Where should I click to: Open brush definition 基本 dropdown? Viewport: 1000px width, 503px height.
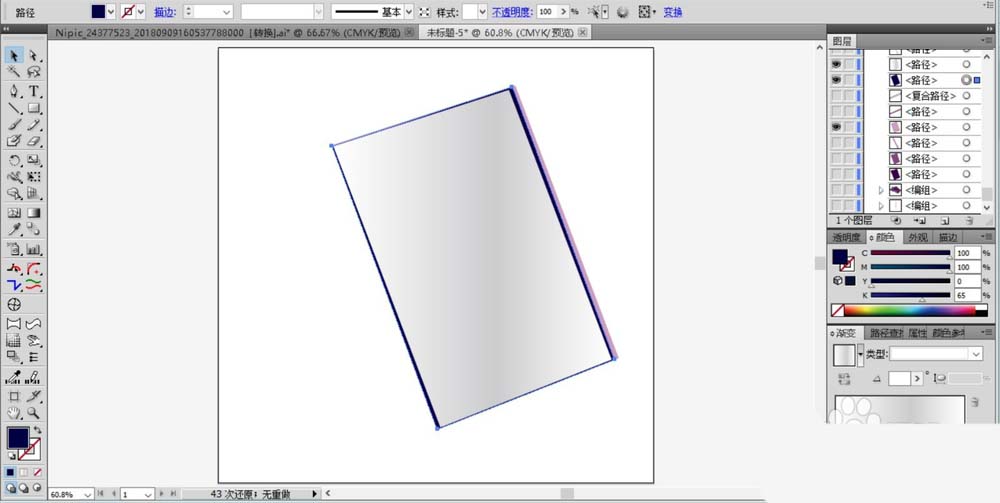coord(408,11)
